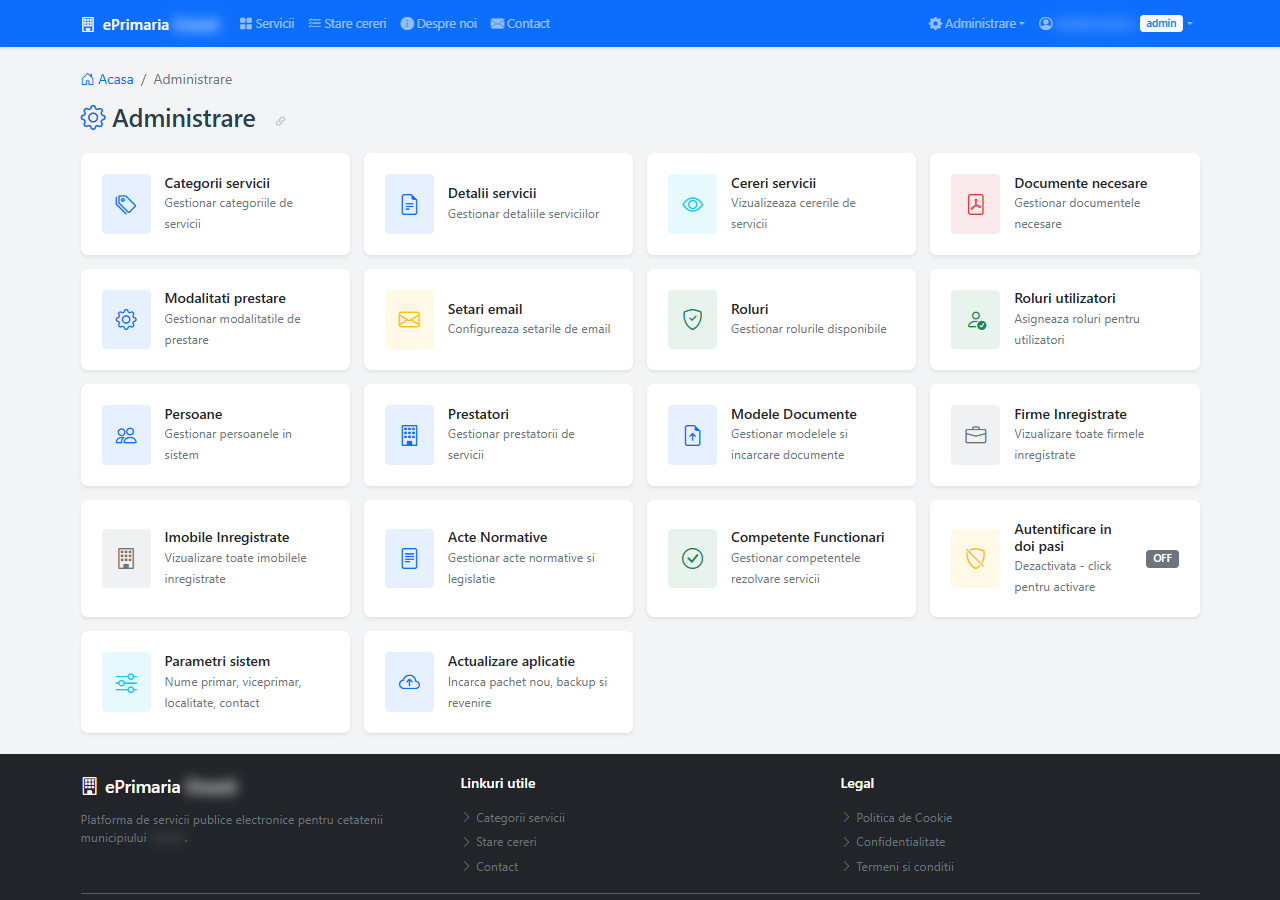Enable Autentificare in doi pasi card
The image size is (1280, 900).
point(1065,558)
